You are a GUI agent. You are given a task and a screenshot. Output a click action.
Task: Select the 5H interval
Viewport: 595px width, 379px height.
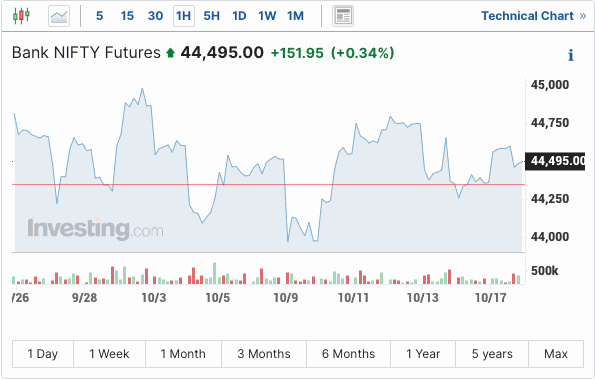tap(212, 16)
